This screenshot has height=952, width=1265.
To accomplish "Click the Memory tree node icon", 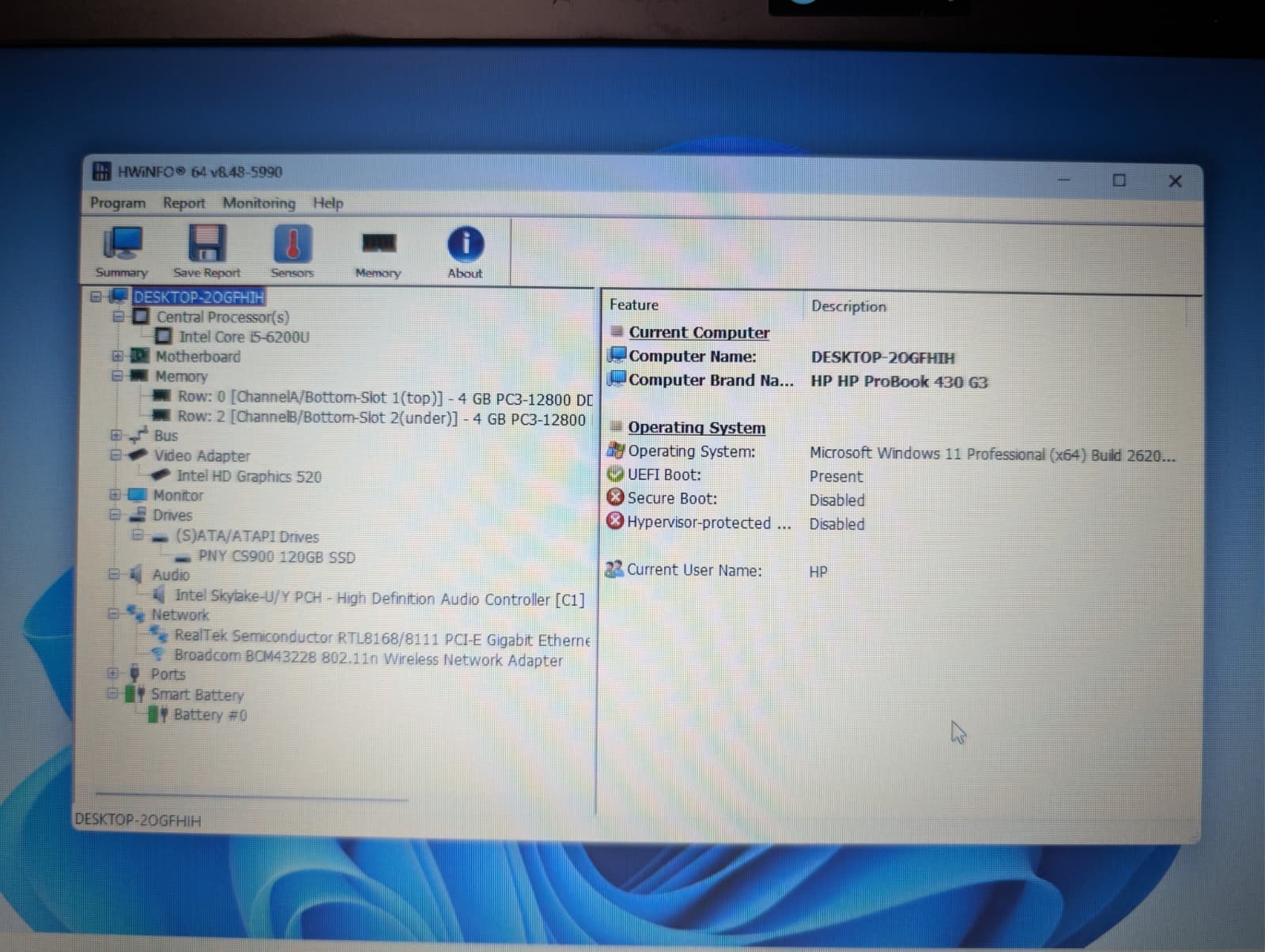I will [139, 376].
